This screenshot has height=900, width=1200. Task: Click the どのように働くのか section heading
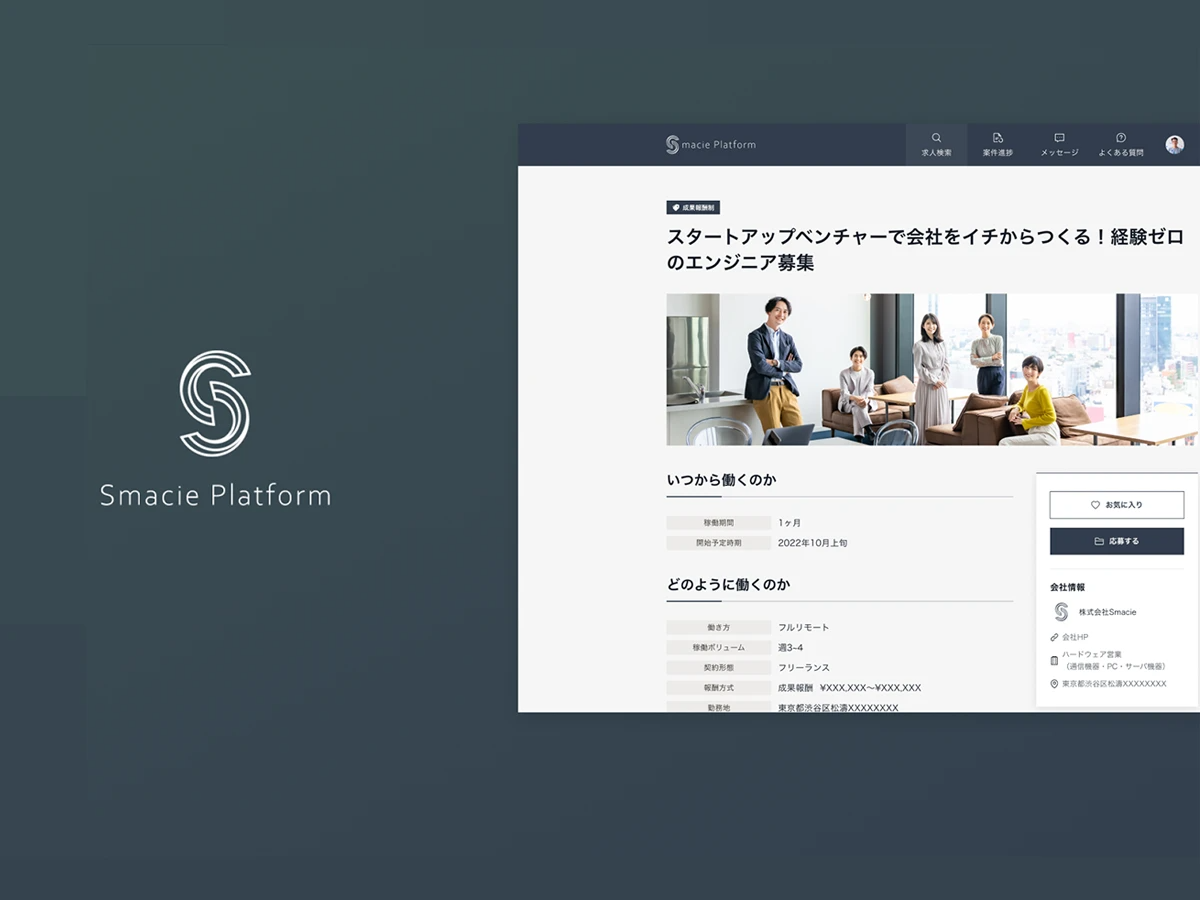(728, 584)
